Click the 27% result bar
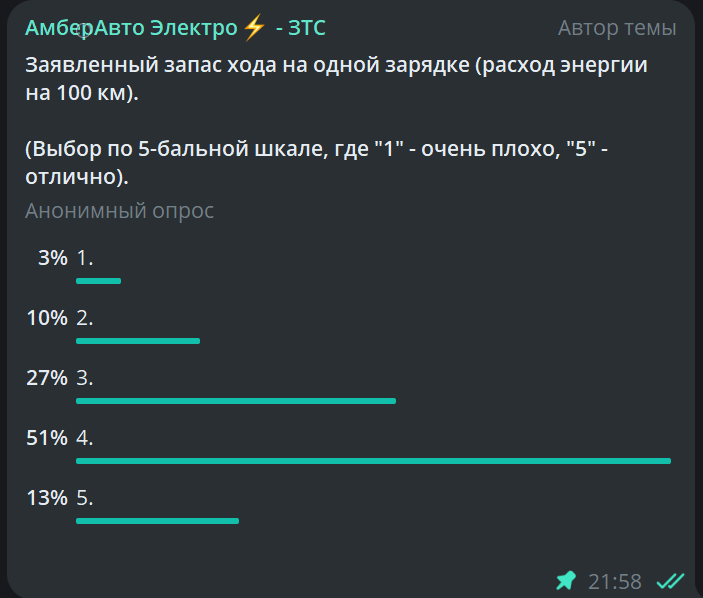The image size is (703, 598). pos(236,401)
